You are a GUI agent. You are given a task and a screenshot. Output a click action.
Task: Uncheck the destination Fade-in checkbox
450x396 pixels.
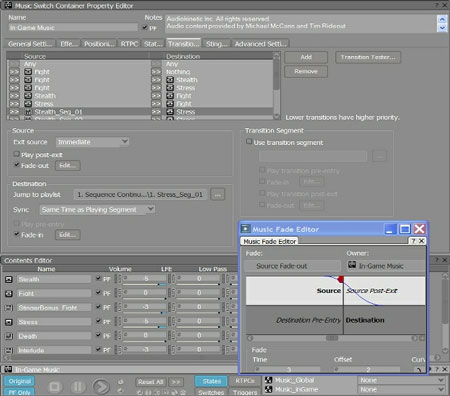pos(16,234)
